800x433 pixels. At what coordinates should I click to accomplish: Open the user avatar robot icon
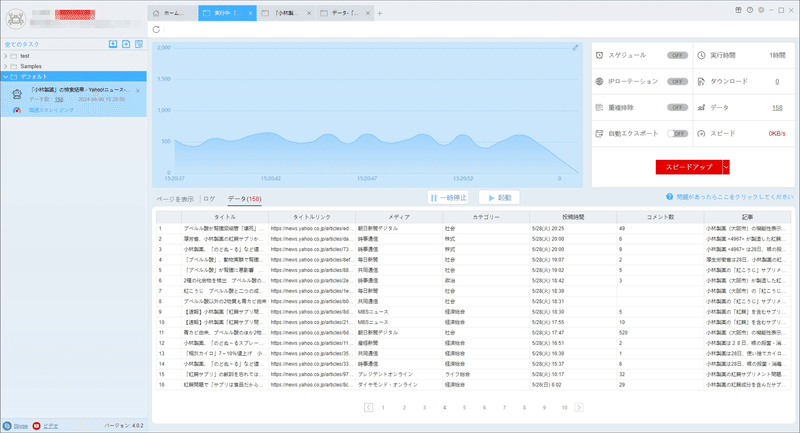coord(16,19)
